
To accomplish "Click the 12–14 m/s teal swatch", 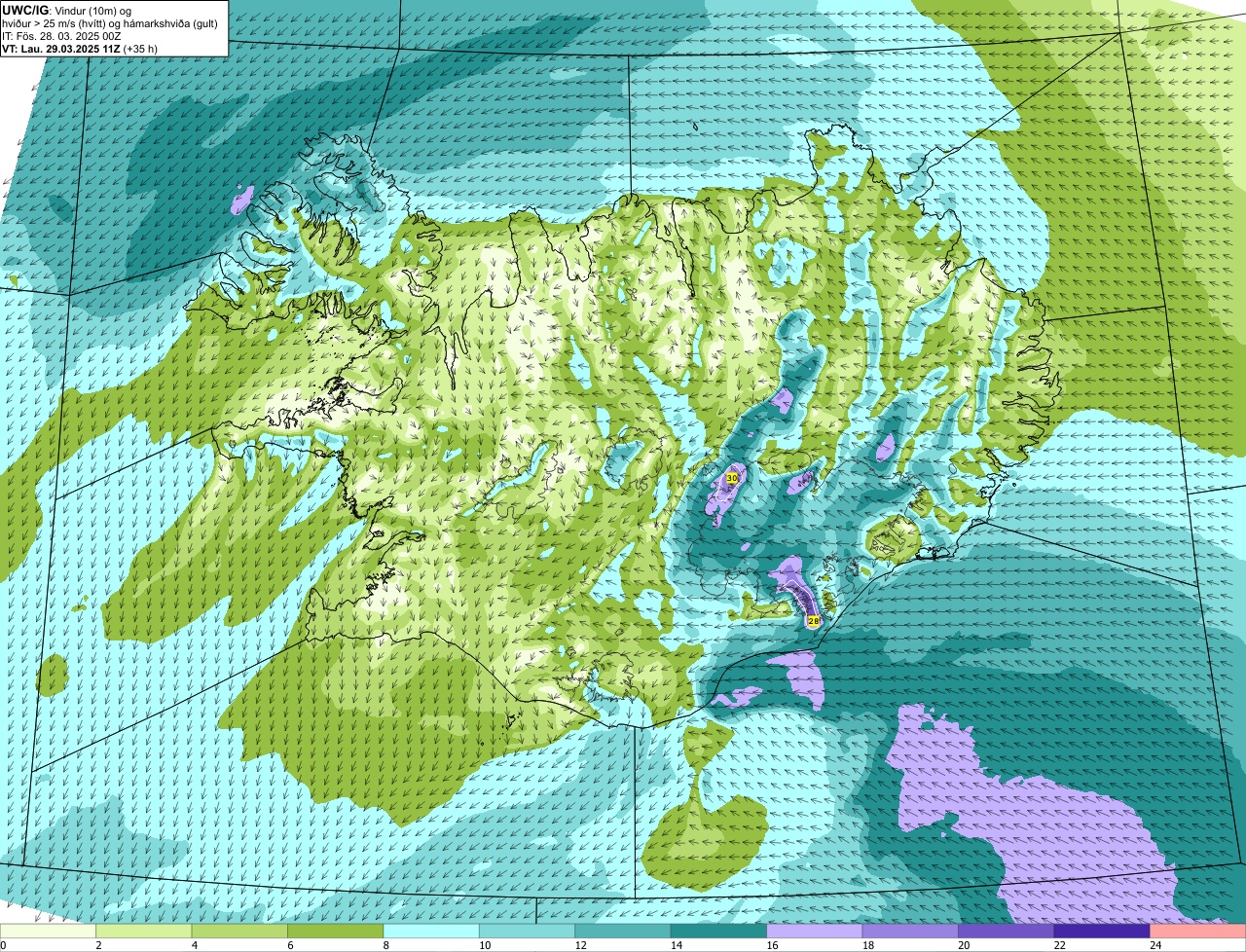I will (623, 932).
